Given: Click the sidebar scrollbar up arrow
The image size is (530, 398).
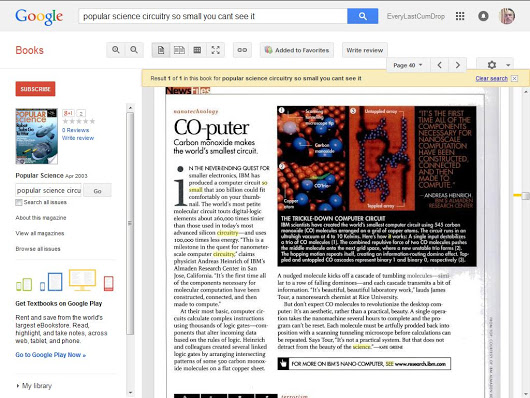Looking at the screenshot, I should click(130, 108).
